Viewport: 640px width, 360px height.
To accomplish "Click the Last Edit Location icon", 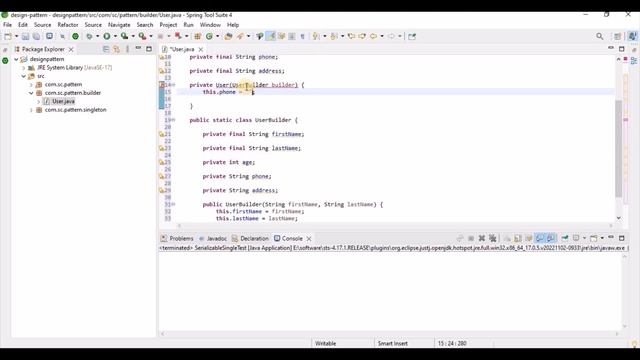I will 351,36.
